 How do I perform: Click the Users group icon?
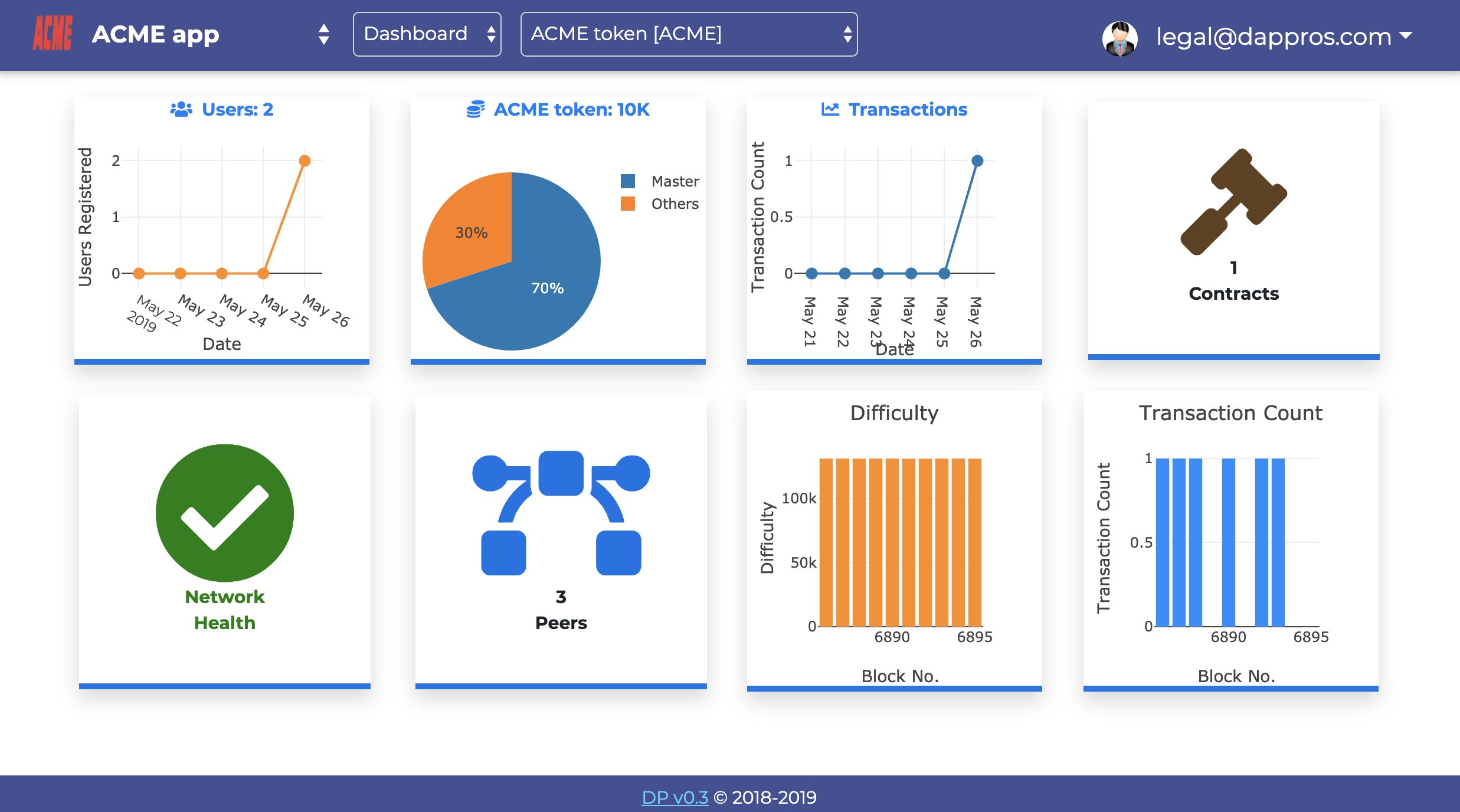(x=181, y=109)
